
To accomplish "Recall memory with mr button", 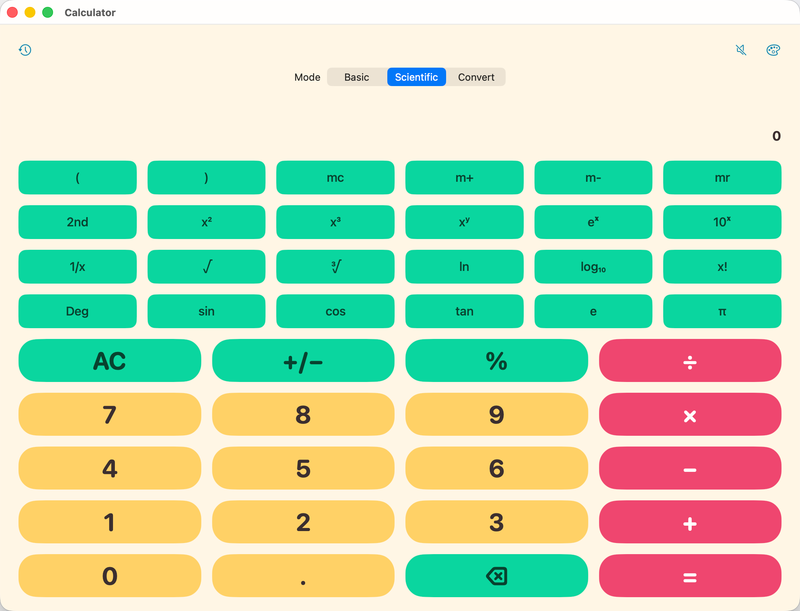I will click(722, 177).
